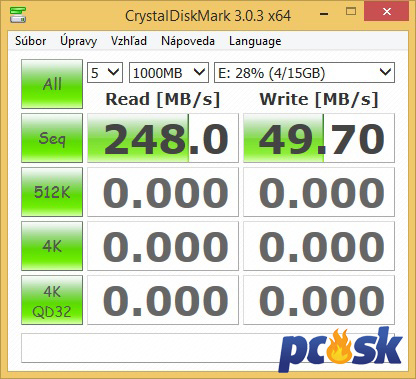Screen dimensions: 416x379
Task: Open the Úpravy menu
Action: pyautogui.click(x=78, y=41)
